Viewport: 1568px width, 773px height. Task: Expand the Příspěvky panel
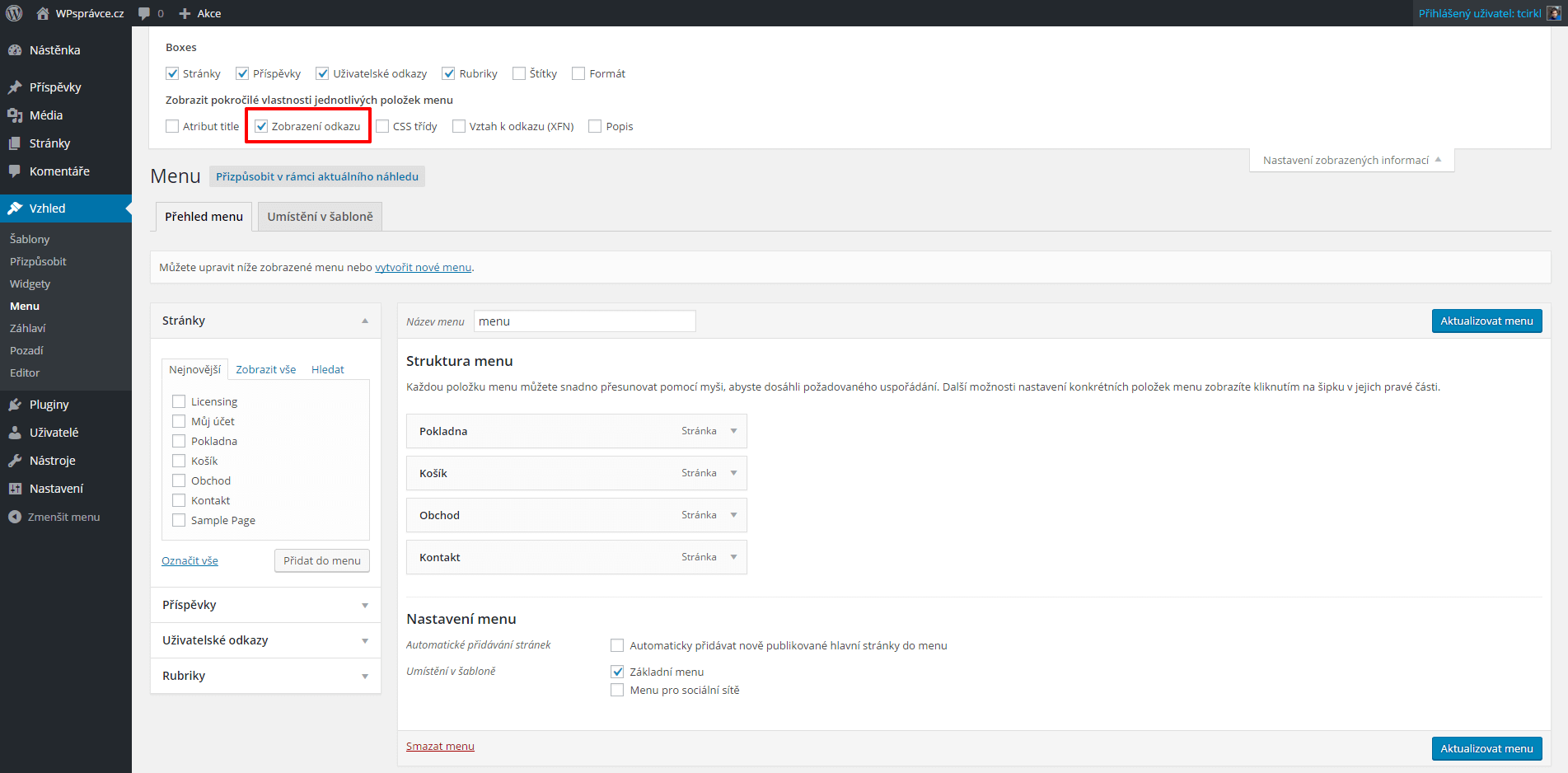point(265,605)
